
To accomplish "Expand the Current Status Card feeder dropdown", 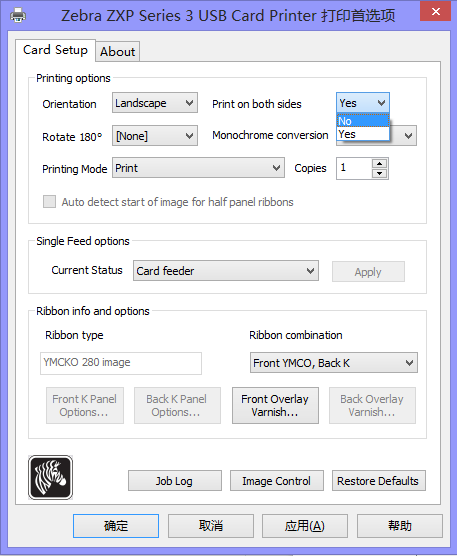I will coord(226,271).
